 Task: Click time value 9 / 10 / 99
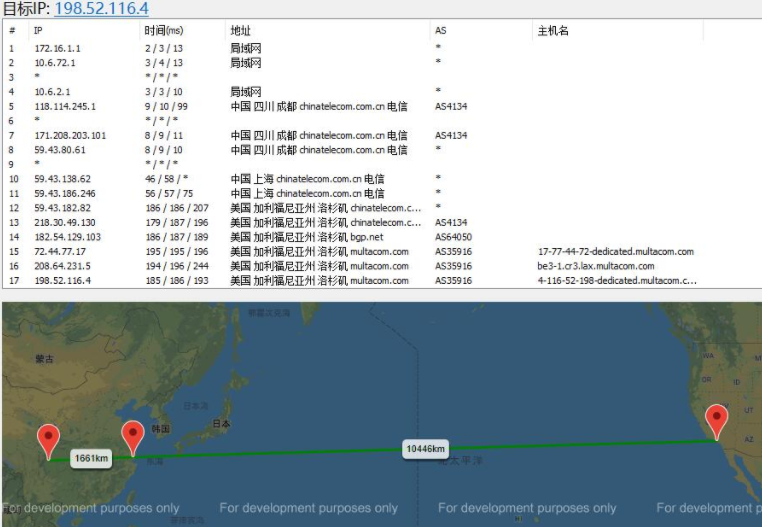point(166,106)
